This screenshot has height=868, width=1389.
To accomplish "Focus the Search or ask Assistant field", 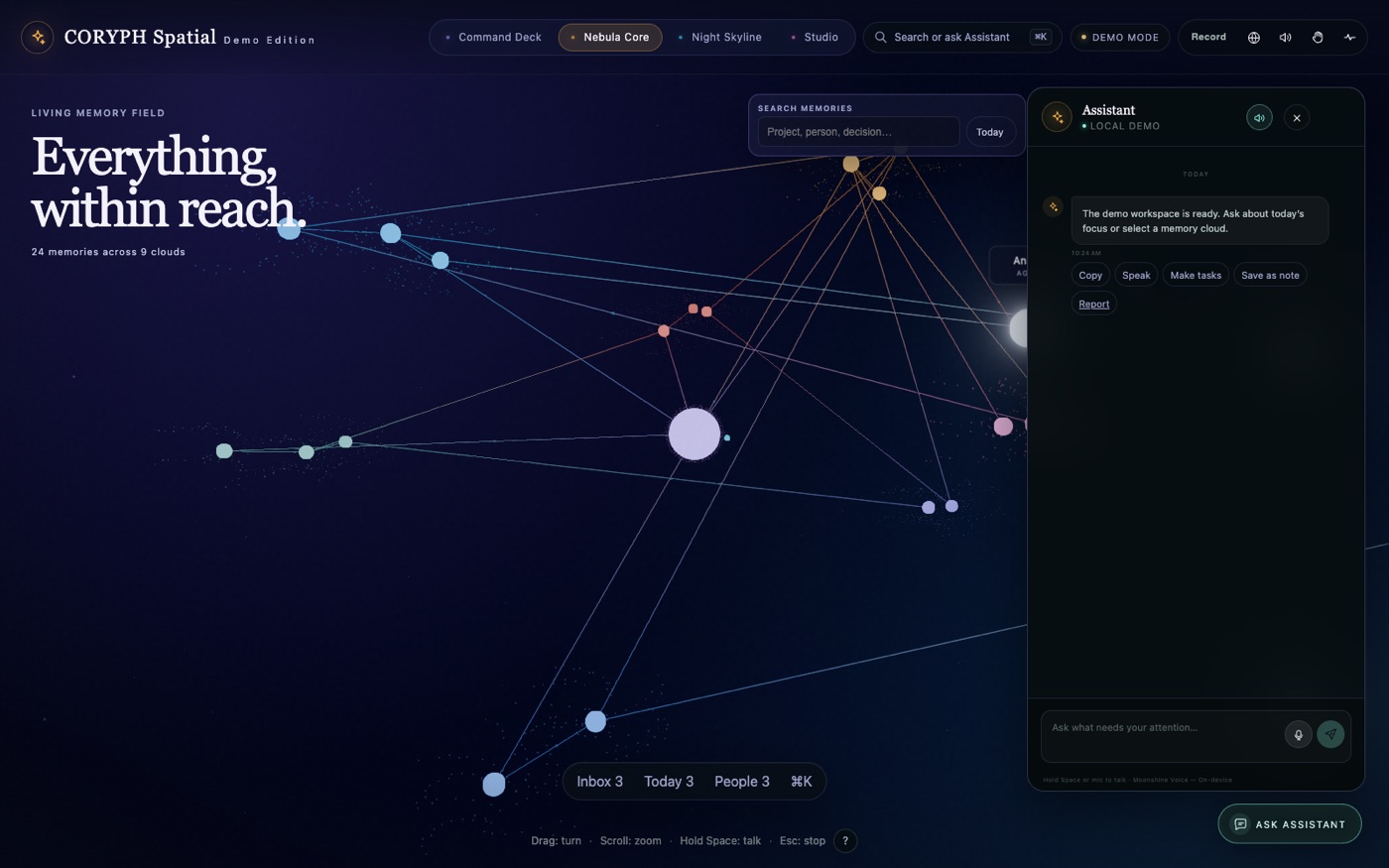I will point(962,38).
